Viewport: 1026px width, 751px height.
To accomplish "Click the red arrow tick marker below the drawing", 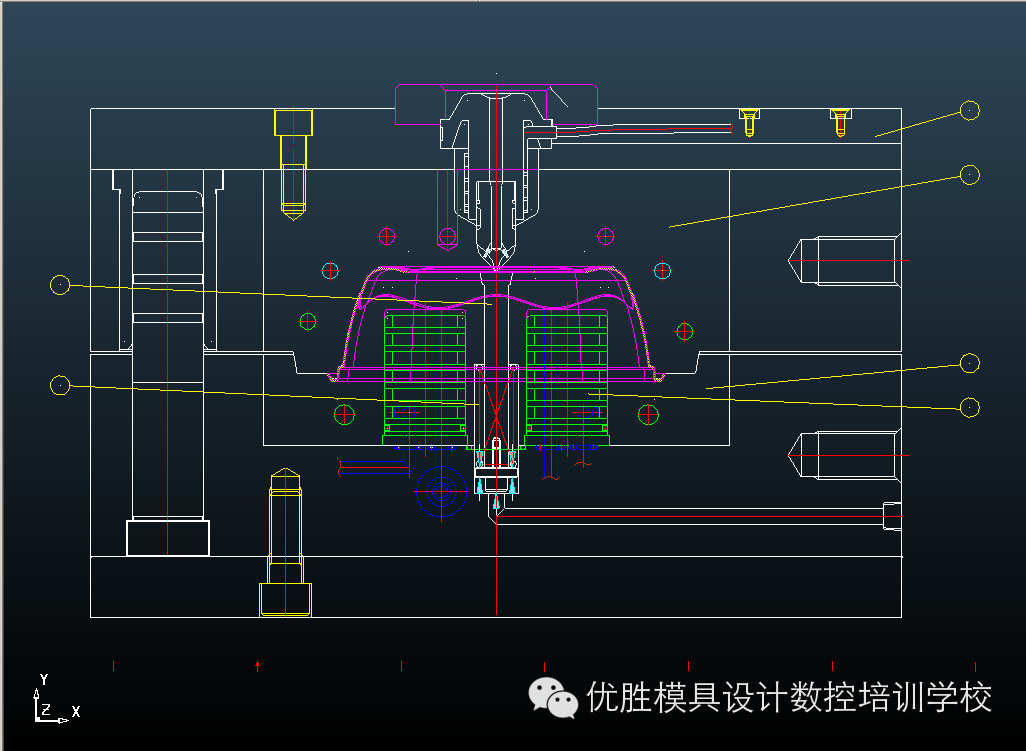I will [x=258, y=666].
